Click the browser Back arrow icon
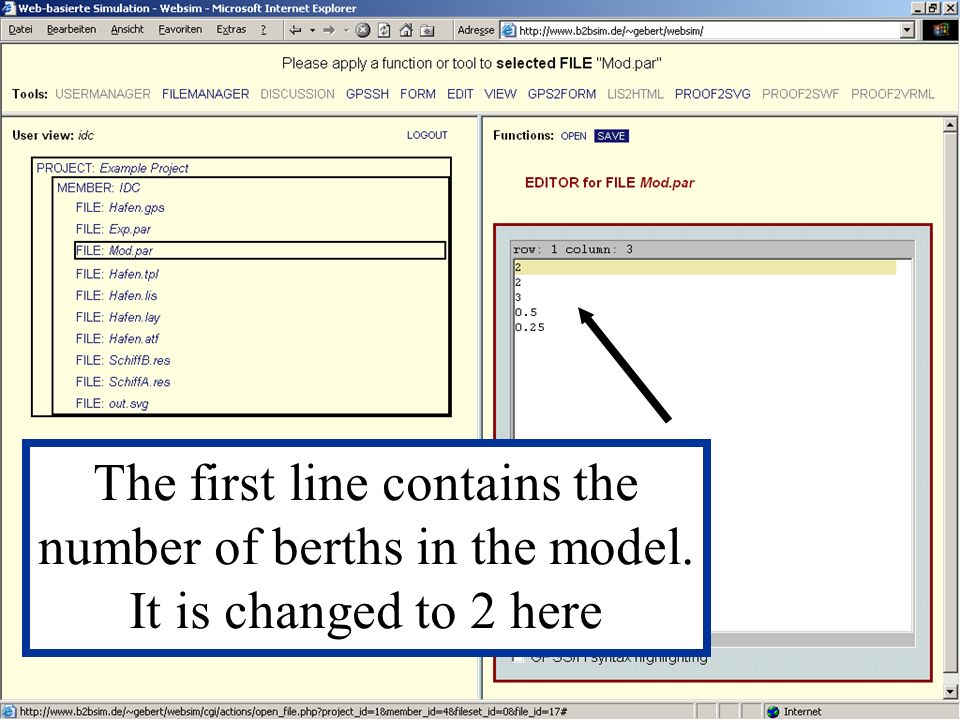Screen dimensions: 960x720 point(296,30)
